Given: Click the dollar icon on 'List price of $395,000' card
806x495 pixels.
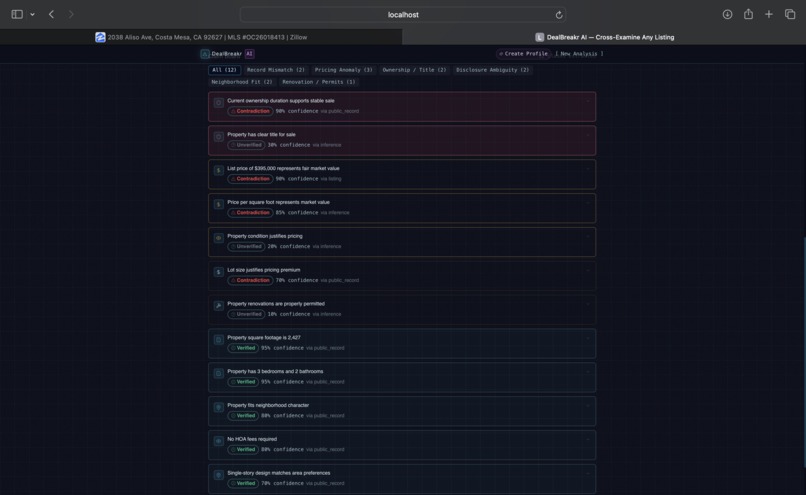Looking at the screenshot, I should pyautogui.click(x=218, y=170).
